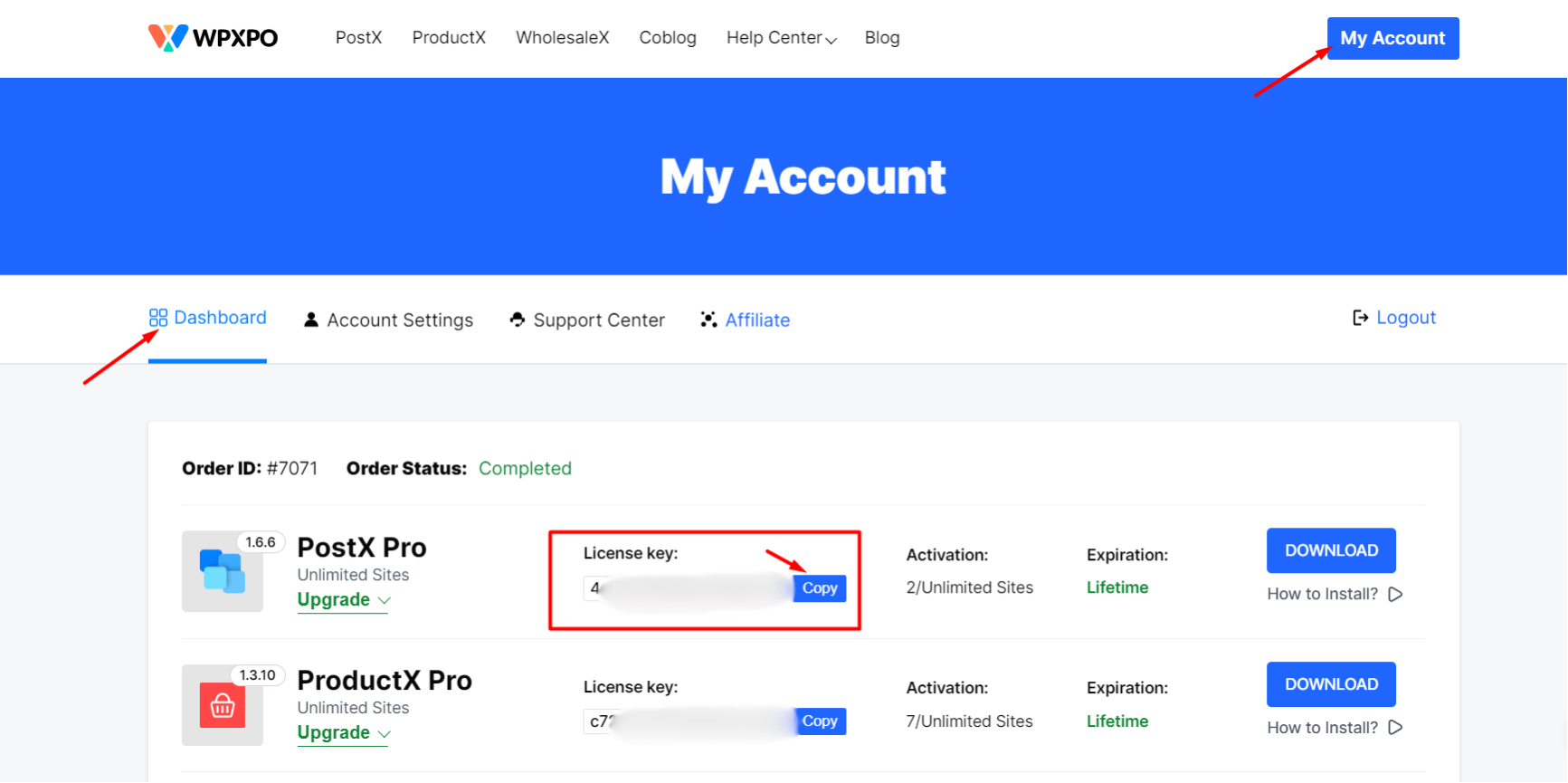Expand the Help Center dropdown

pyautogui.click(x=782, y=38)
